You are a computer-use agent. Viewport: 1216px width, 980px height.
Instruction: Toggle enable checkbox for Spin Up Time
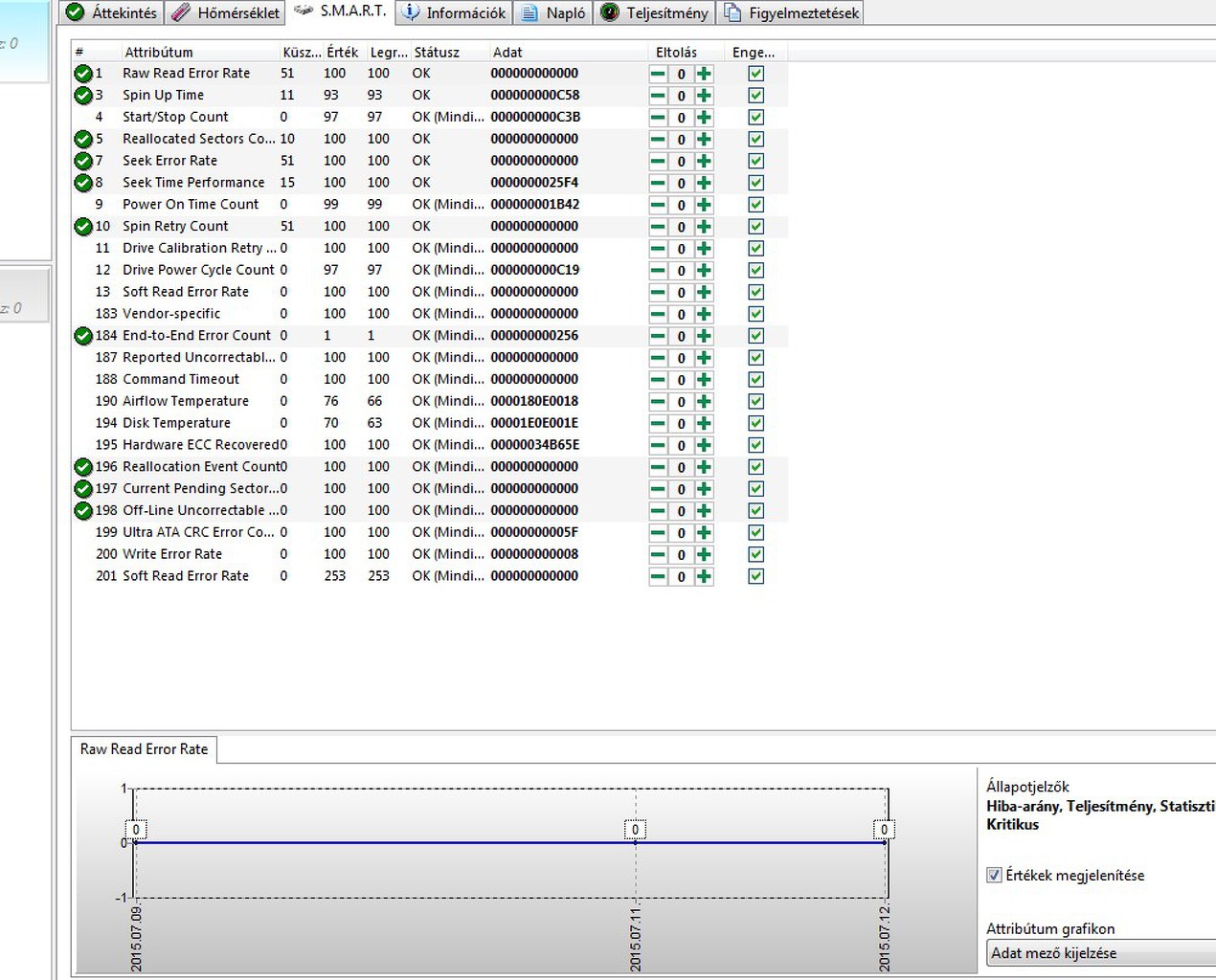756,96
